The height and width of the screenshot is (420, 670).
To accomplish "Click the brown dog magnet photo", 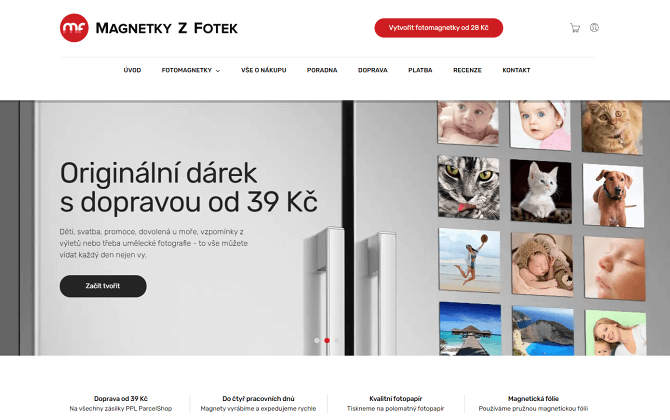I will tap(614, 195).
